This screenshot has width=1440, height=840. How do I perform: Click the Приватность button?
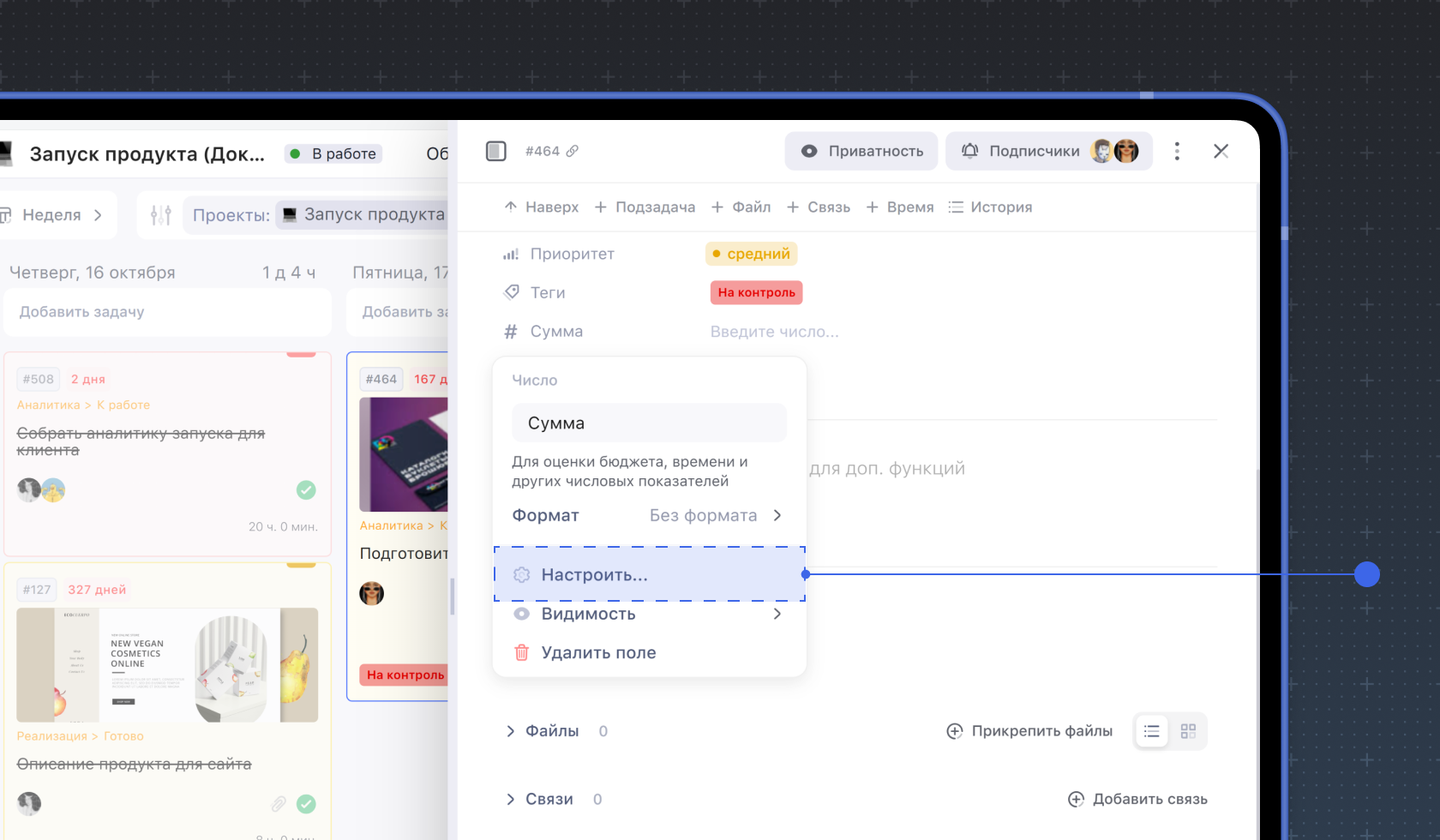(x=861, y=151)
